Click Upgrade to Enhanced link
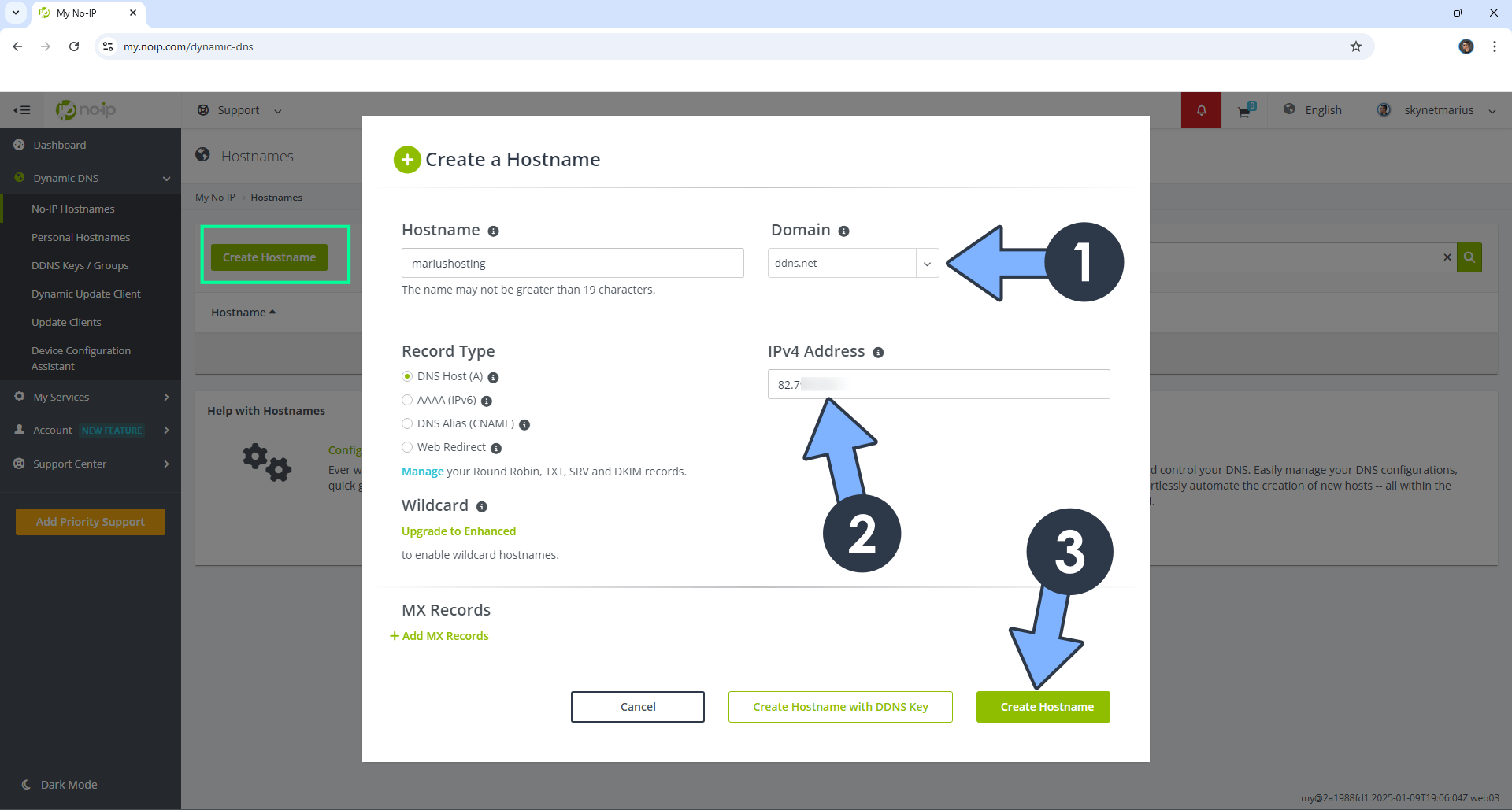Screen dimensions: 1512x810 [x=458, y=531]
